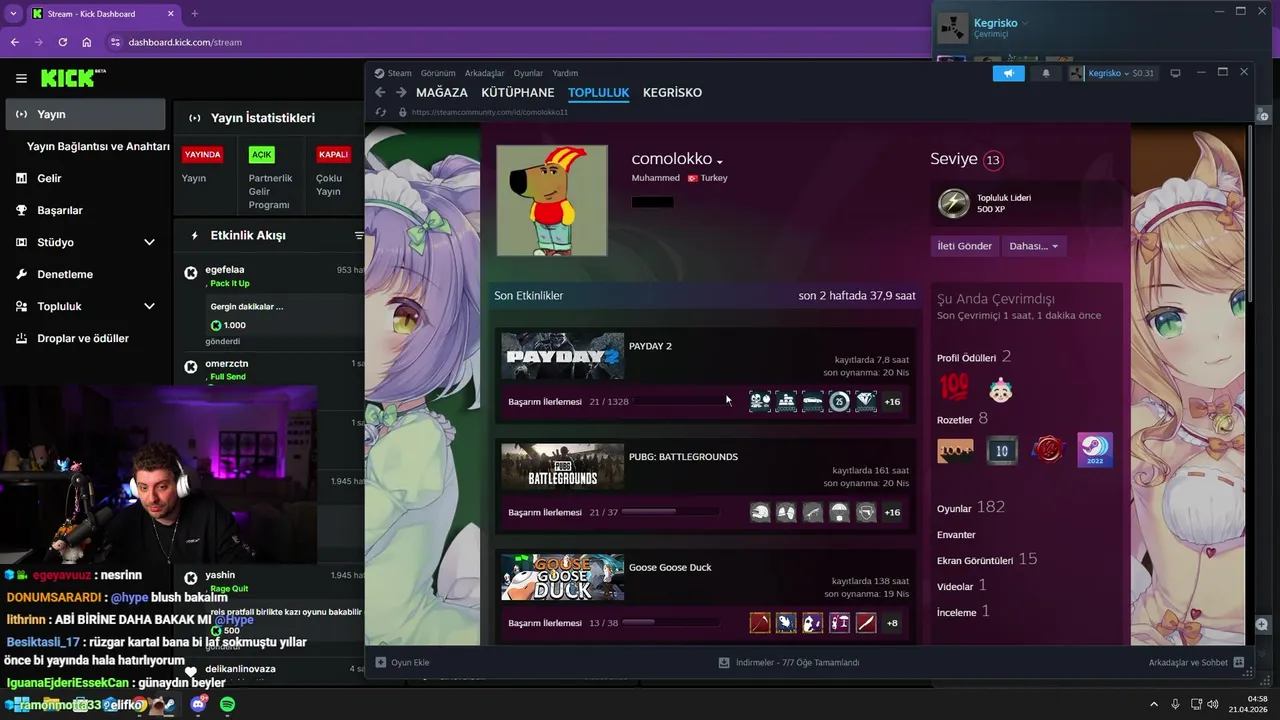
Task: Open the Yardım menu in Steam
Action: coord(565,73)
